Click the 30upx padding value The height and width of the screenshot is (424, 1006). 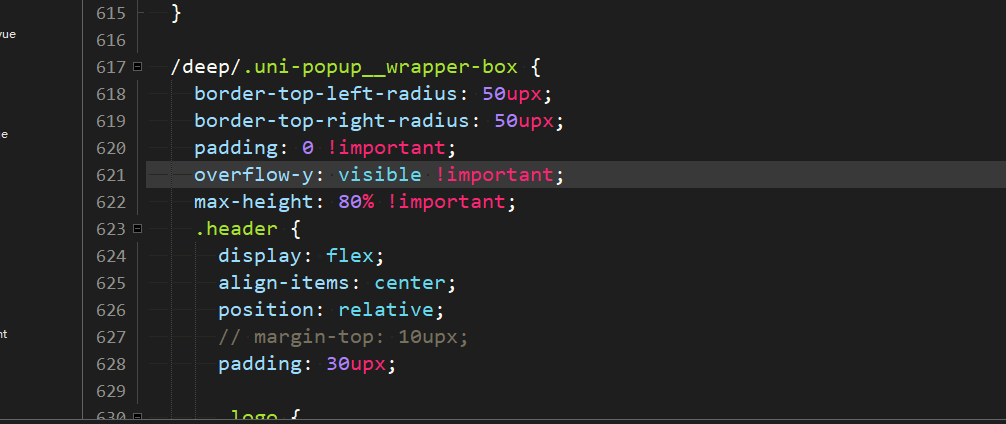(356, 363)
